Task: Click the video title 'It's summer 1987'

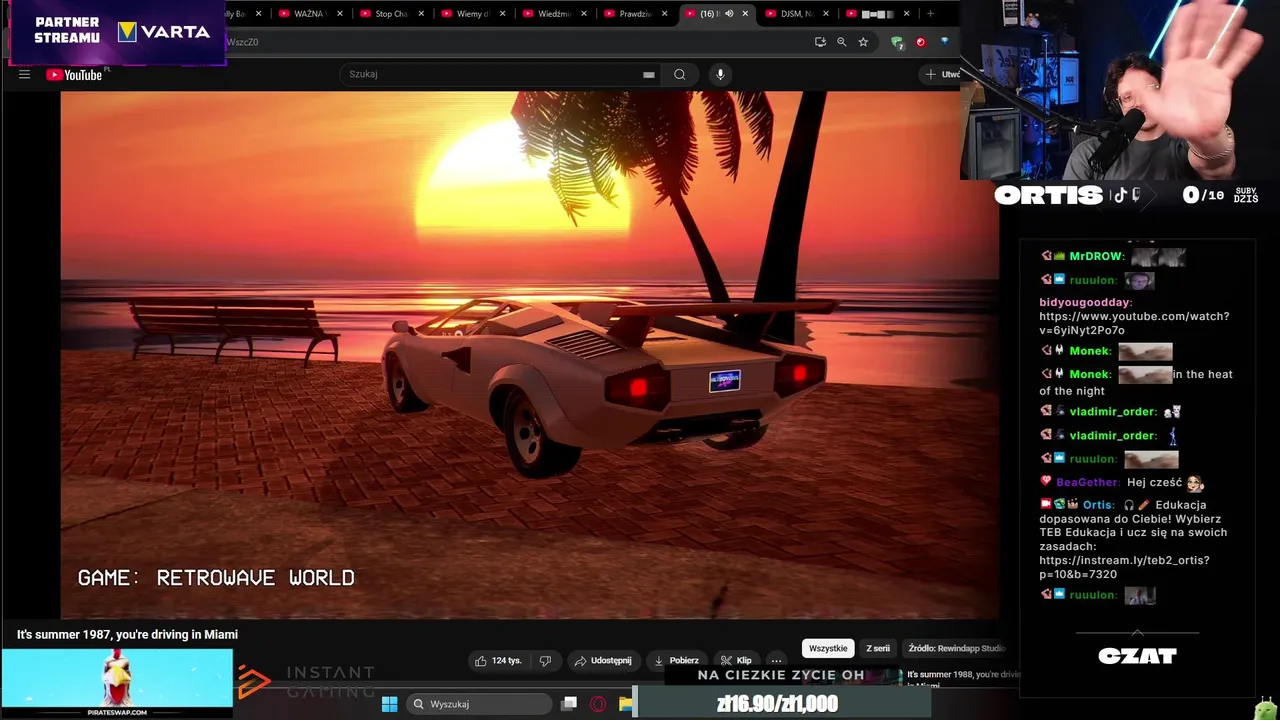Action: (x=127, y=635)
